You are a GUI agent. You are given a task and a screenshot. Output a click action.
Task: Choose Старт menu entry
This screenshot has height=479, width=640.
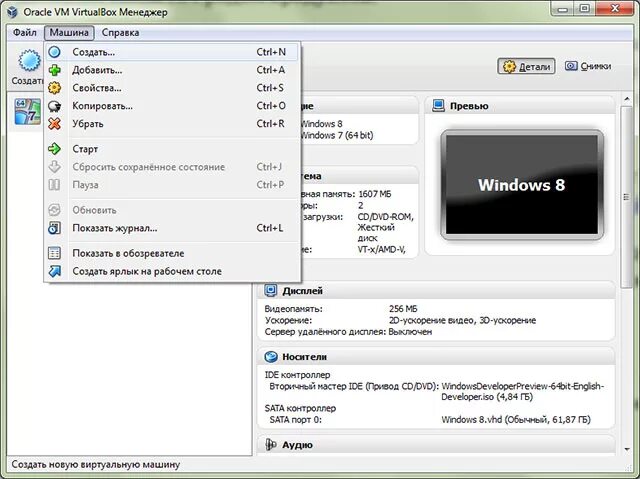(172, 149)
